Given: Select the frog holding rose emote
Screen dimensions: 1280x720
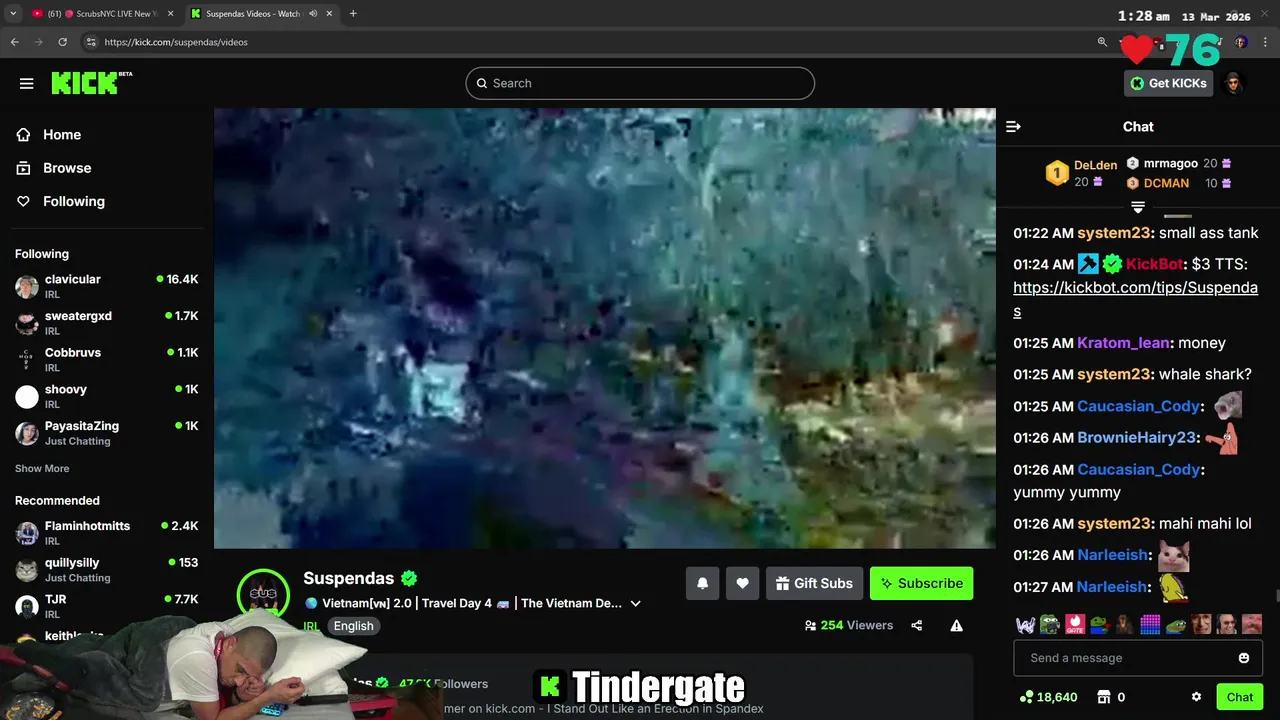Looking at the screenshot, I should pos(1100,624).
